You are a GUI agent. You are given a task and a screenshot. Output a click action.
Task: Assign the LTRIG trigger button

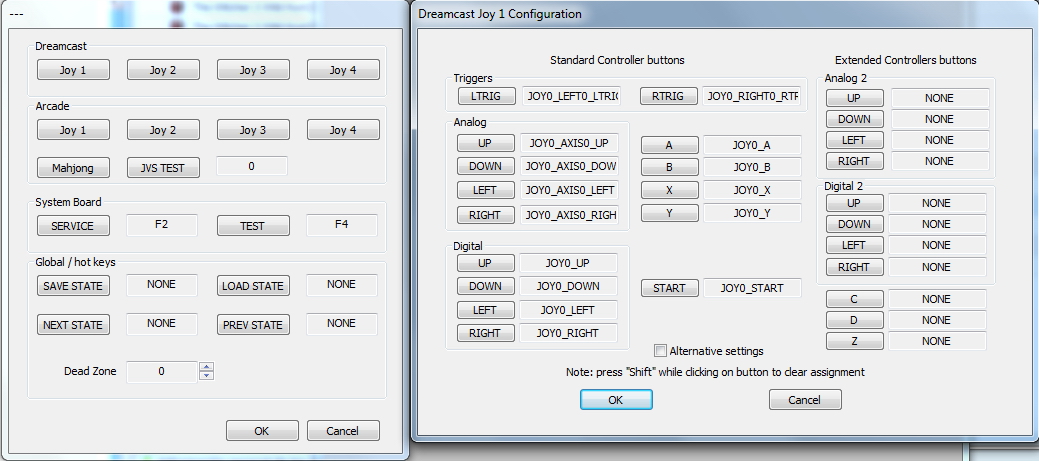tap(487, 96)
